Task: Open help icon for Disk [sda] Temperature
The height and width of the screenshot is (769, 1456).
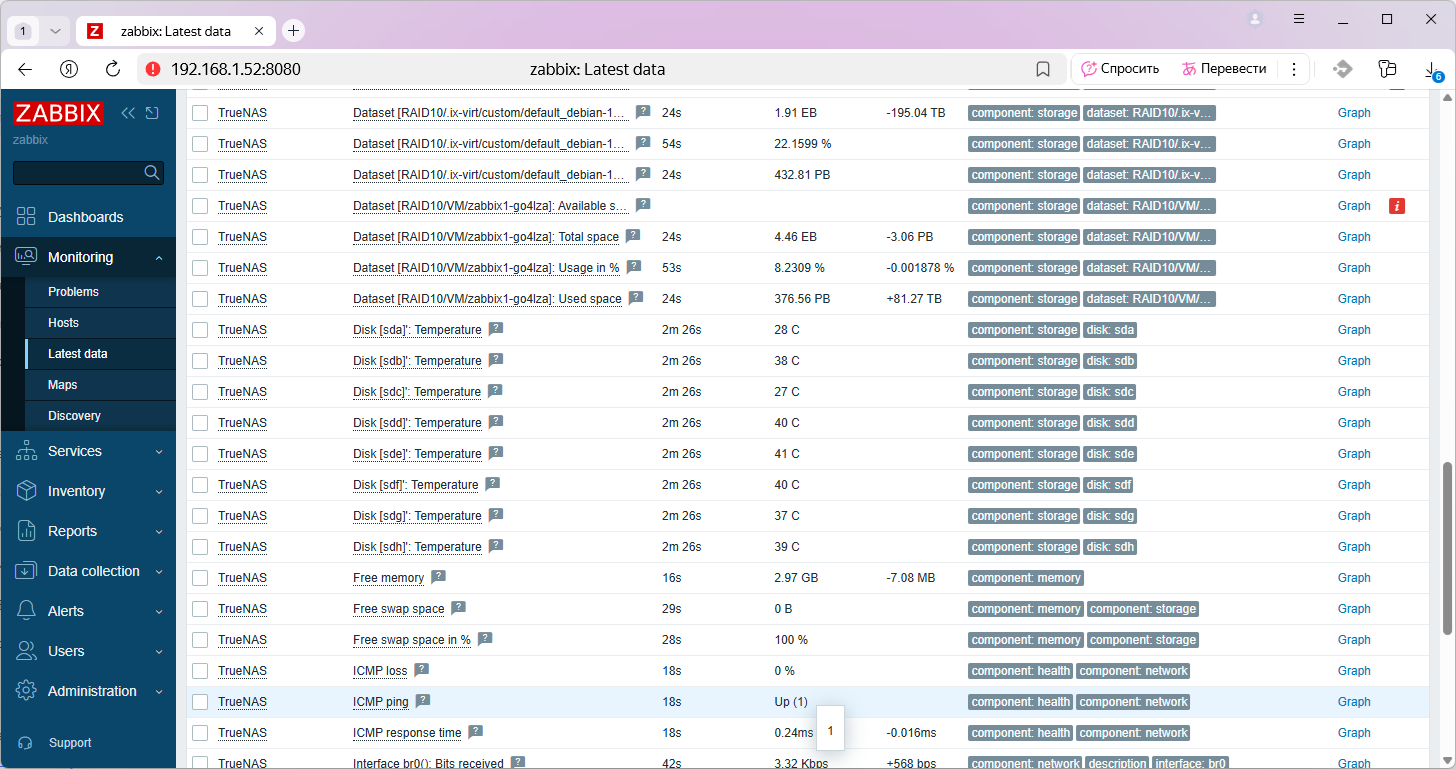Action: pos(496,329)
